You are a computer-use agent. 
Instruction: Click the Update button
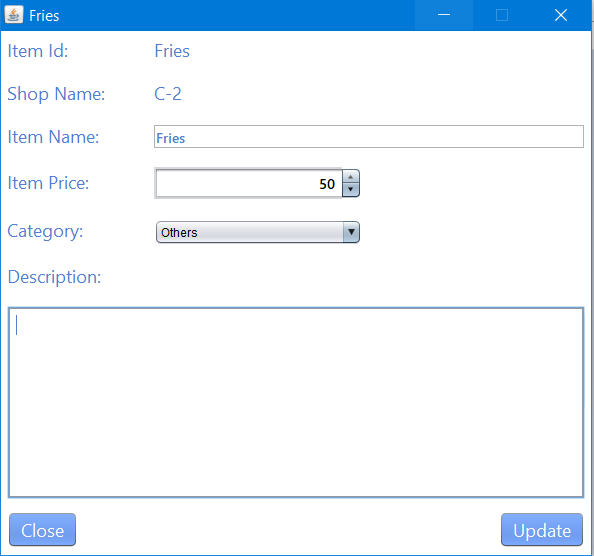542,530
